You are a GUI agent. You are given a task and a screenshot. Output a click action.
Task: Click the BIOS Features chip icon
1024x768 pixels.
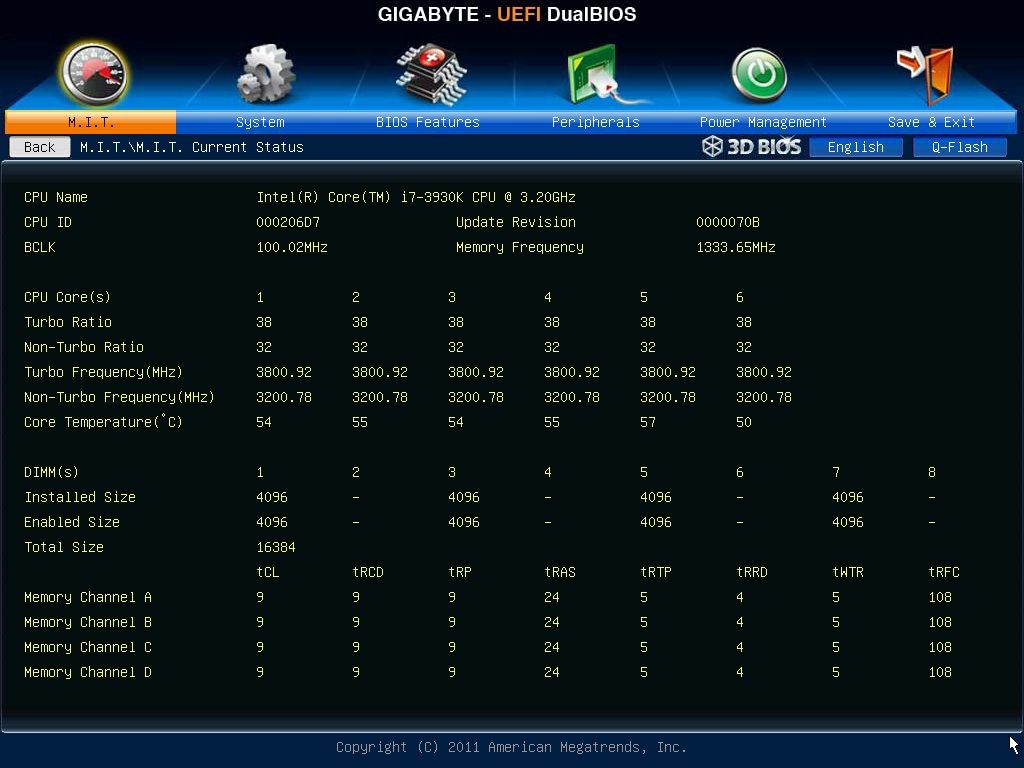pyautogui.click(x=430, y=74)
